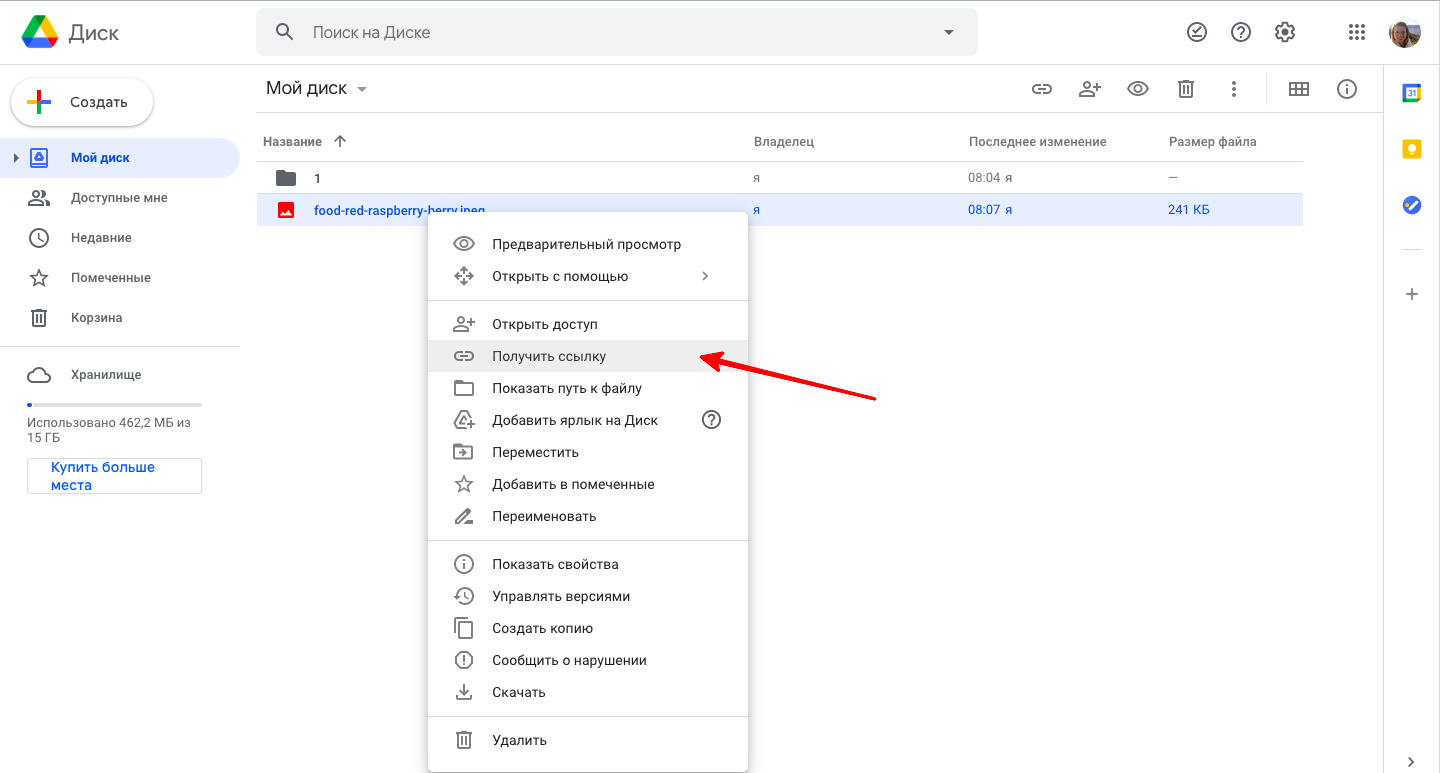Open Google Tasks side panel
This screenshot has width=1440, height=773.
click(1412, 205)
